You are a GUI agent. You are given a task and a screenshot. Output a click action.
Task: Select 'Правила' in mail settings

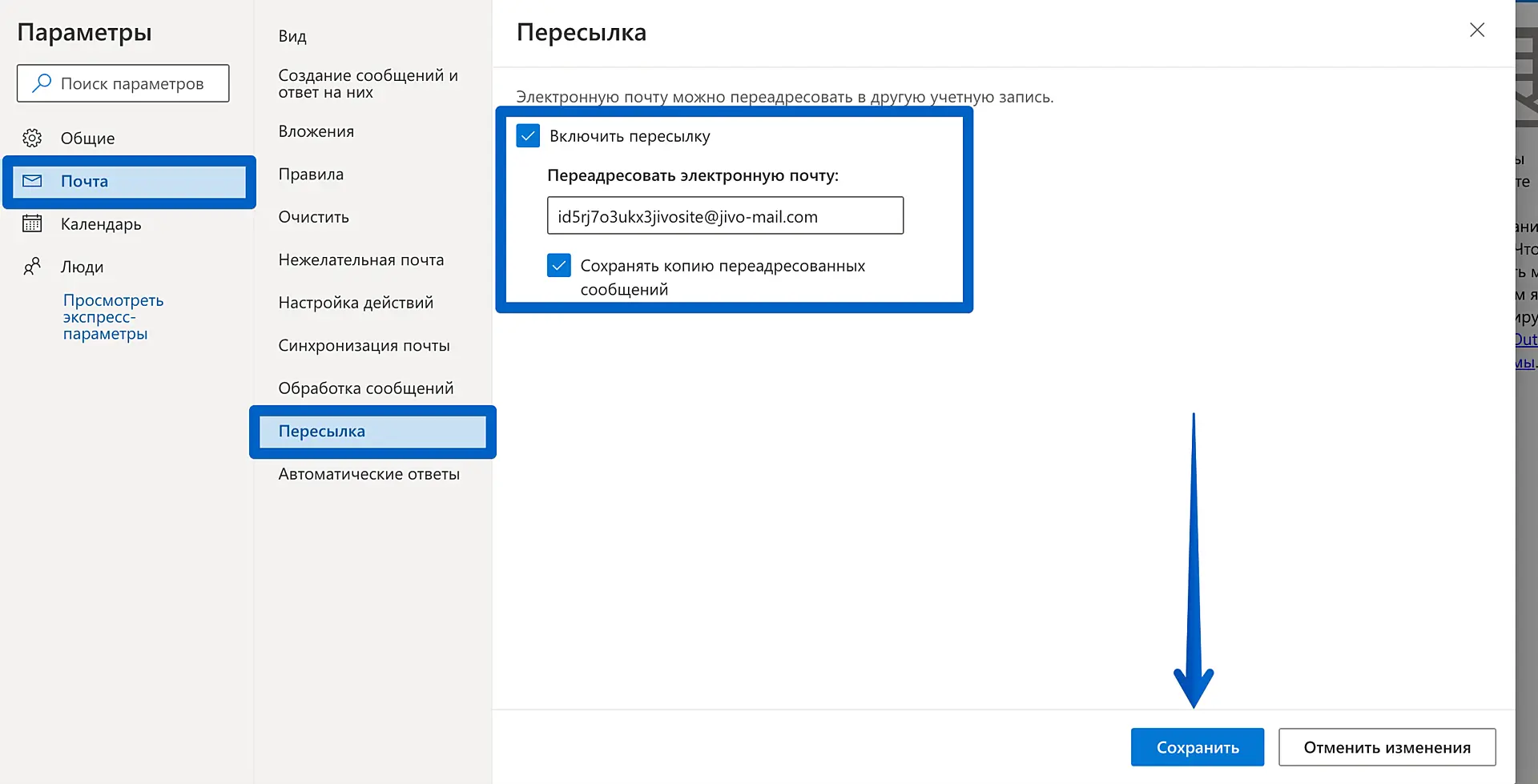point(311,174)
